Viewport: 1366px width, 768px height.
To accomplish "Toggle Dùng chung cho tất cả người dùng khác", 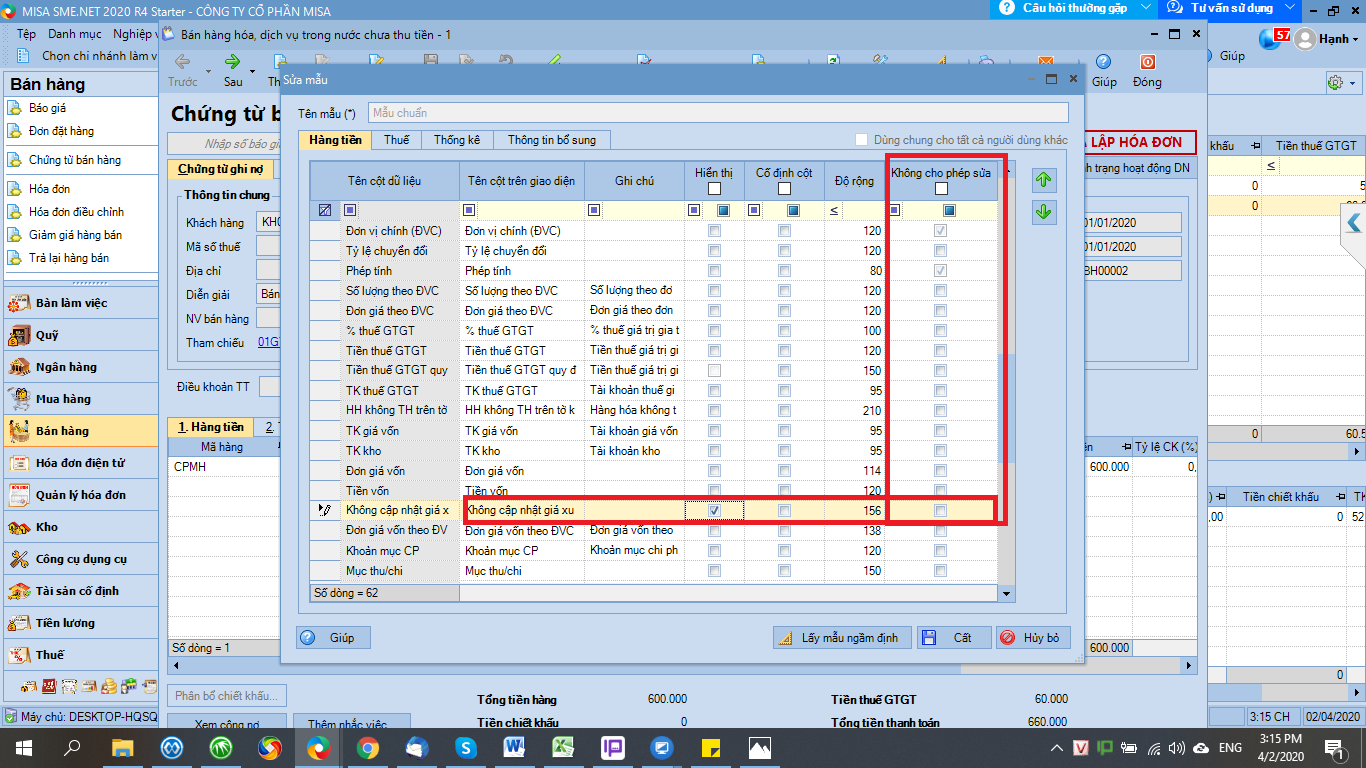I will coord(862,140).
